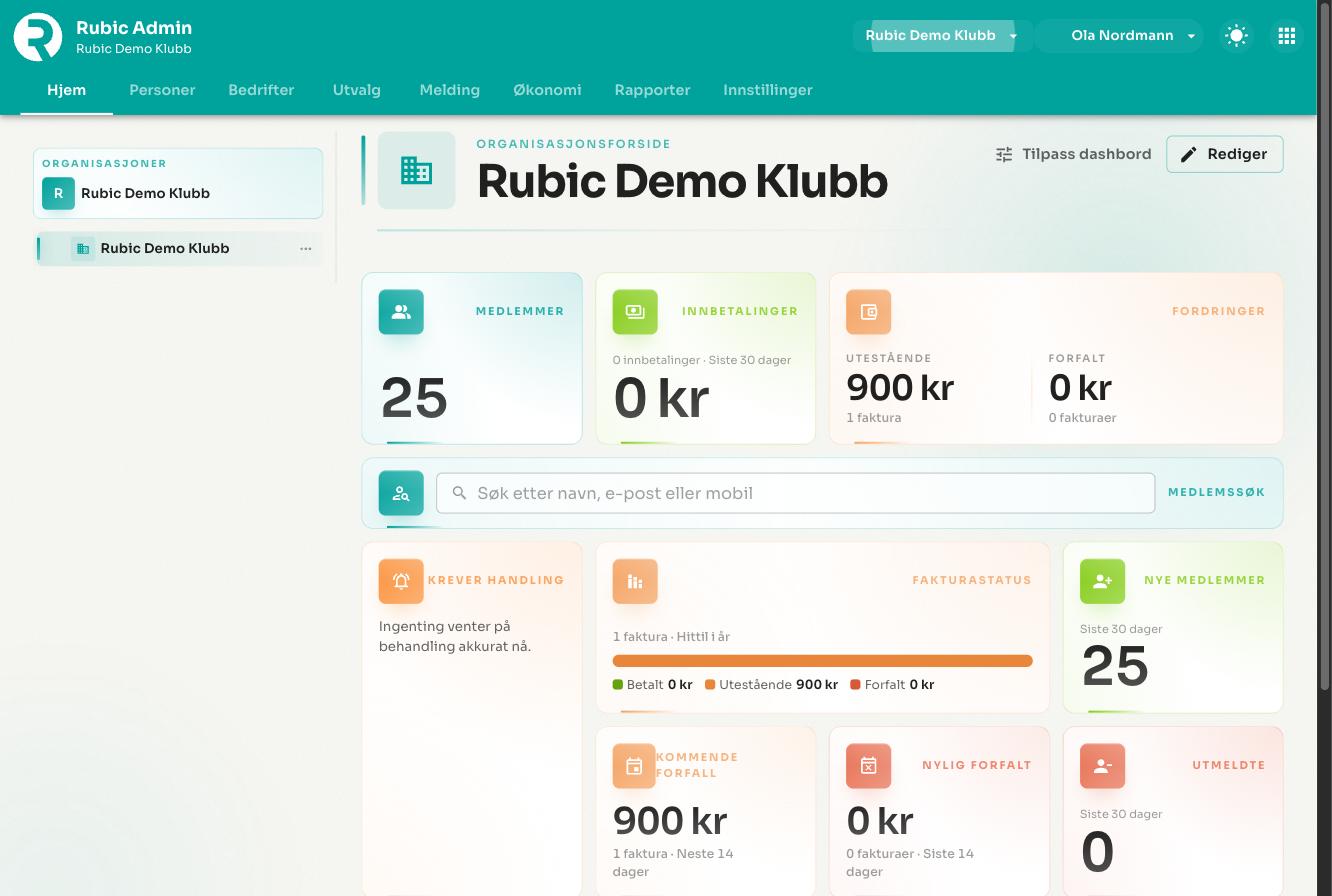Screen dimensions: 1332x896
Task: Click the R avatar in Organisasjoner panel
Action: (58, 194)
